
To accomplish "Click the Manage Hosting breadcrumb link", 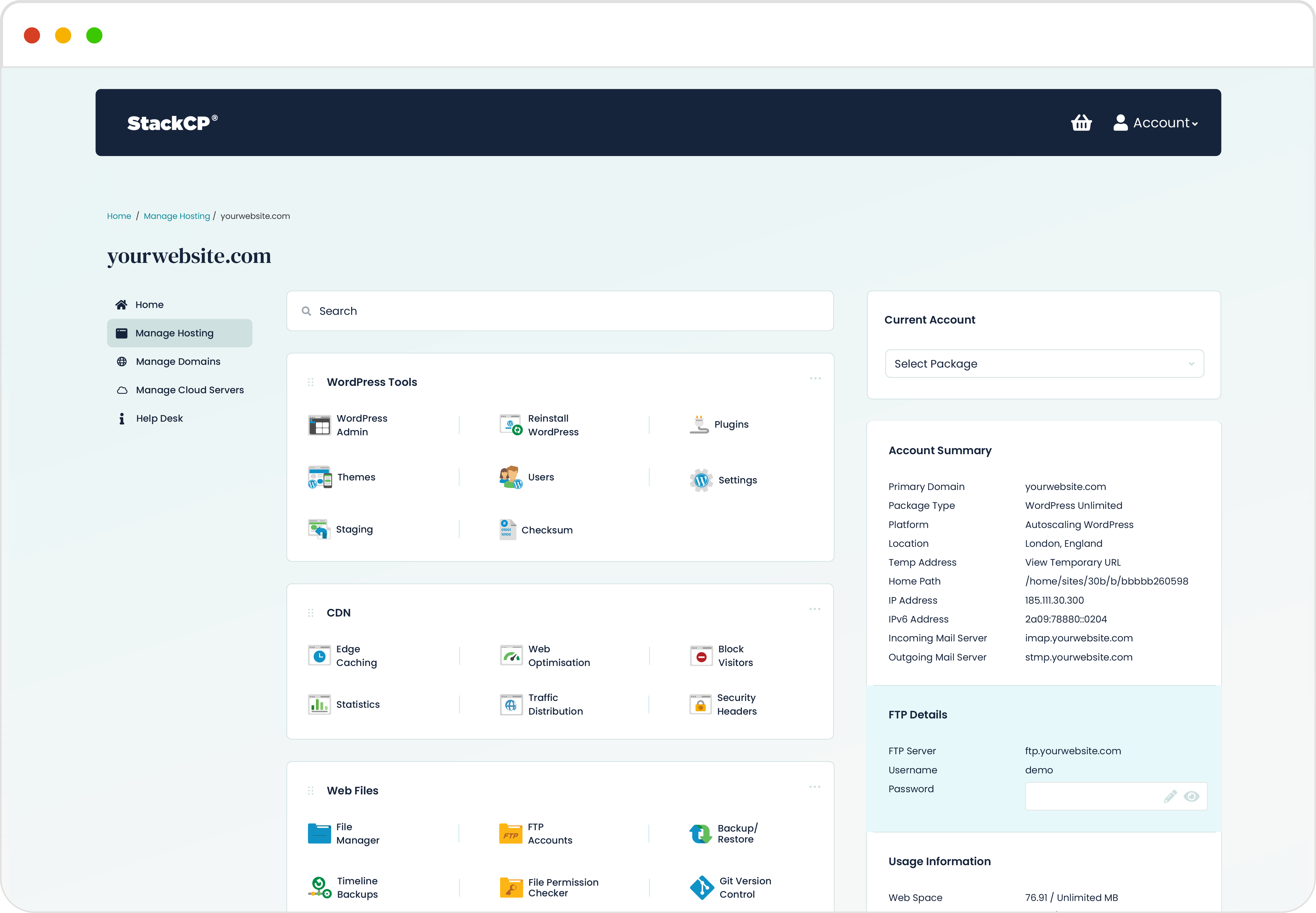I will click(177, 216).
